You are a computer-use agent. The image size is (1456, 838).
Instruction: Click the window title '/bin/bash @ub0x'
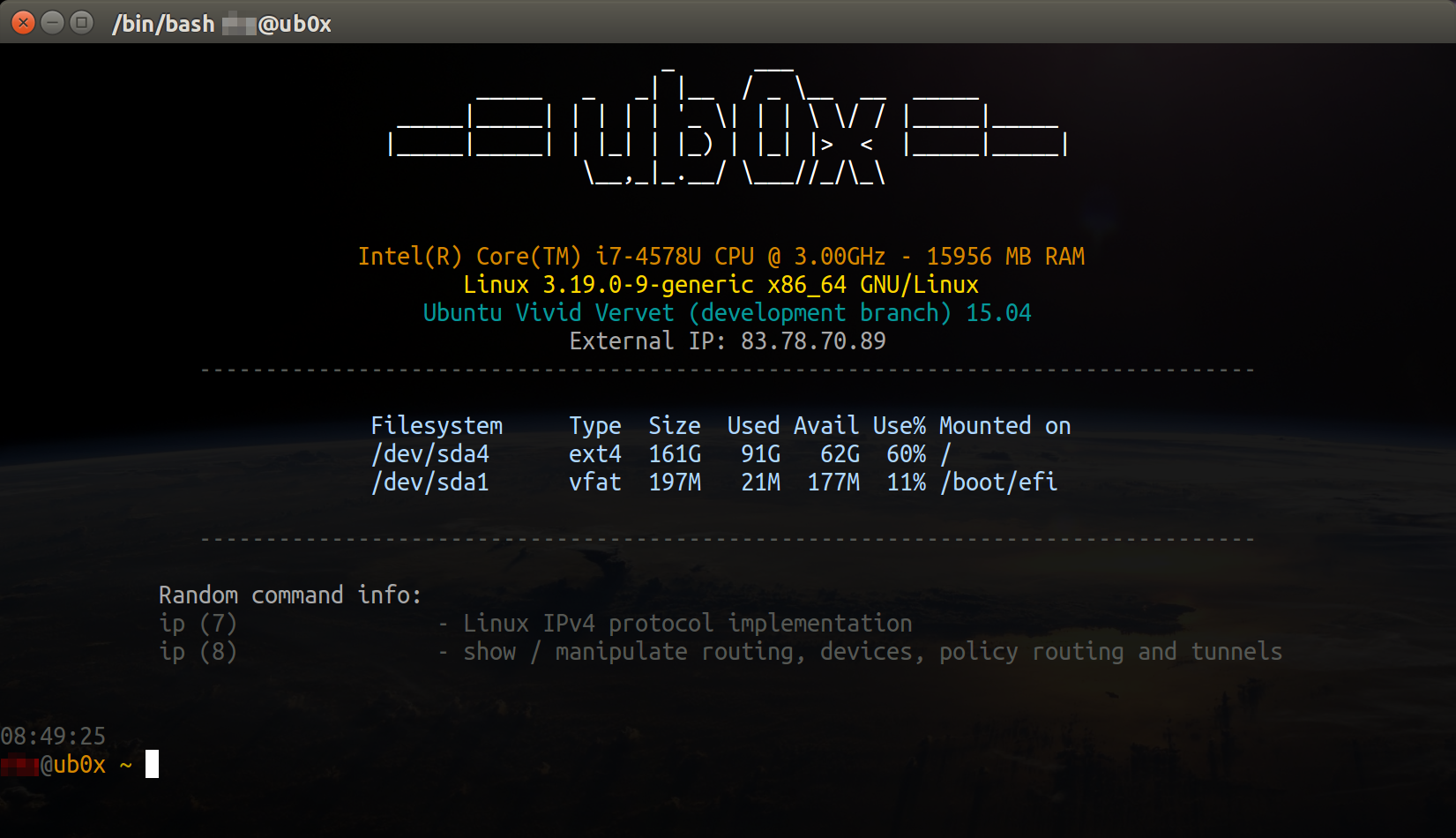point(221,24)
